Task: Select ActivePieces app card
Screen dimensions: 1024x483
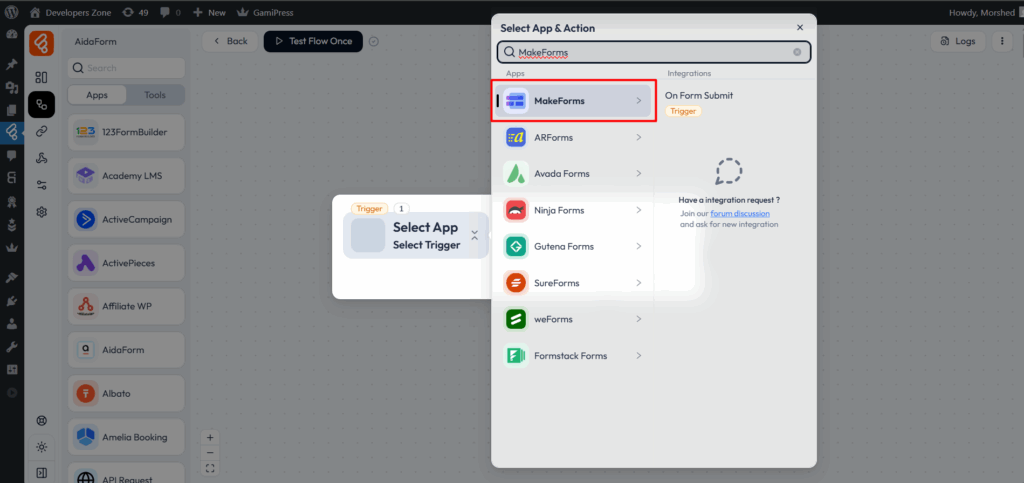Action: click(126, 263)
